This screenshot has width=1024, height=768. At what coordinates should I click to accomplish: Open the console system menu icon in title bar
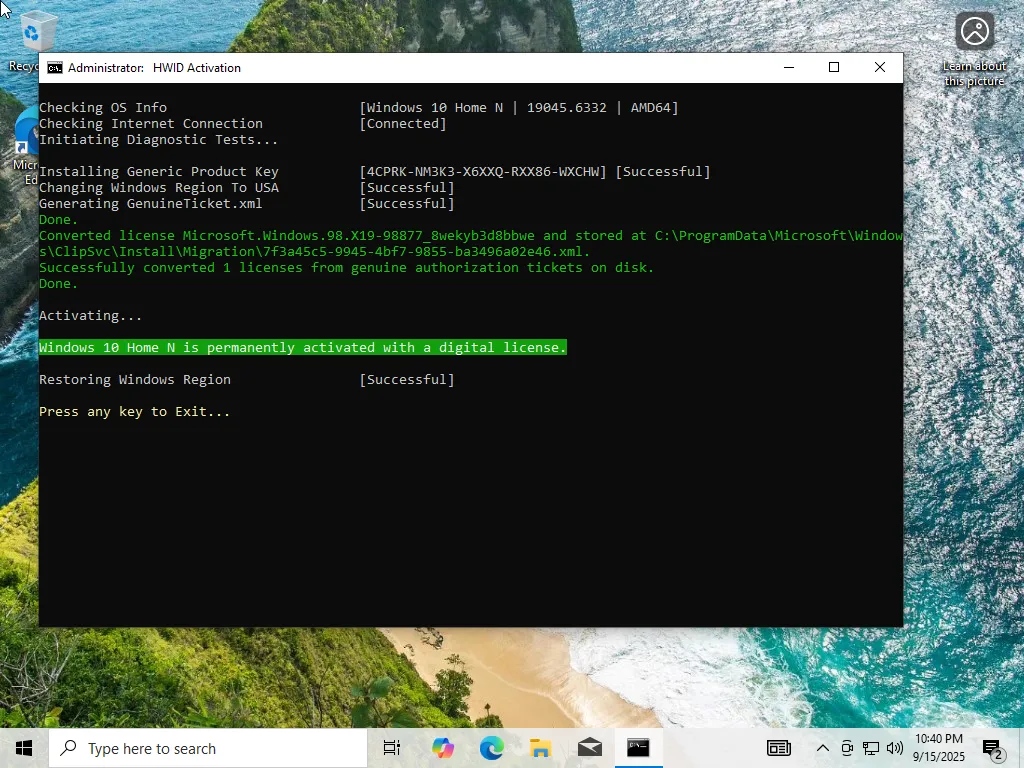click(55, 68)
